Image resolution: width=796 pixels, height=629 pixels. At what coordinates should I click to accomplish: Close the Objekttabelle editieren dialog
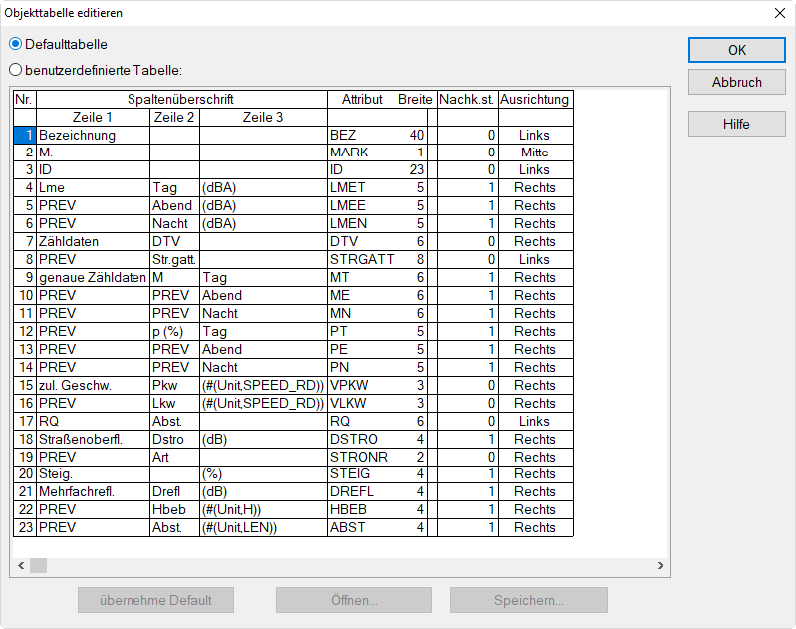pyautogui.click(x=780, y=13)
